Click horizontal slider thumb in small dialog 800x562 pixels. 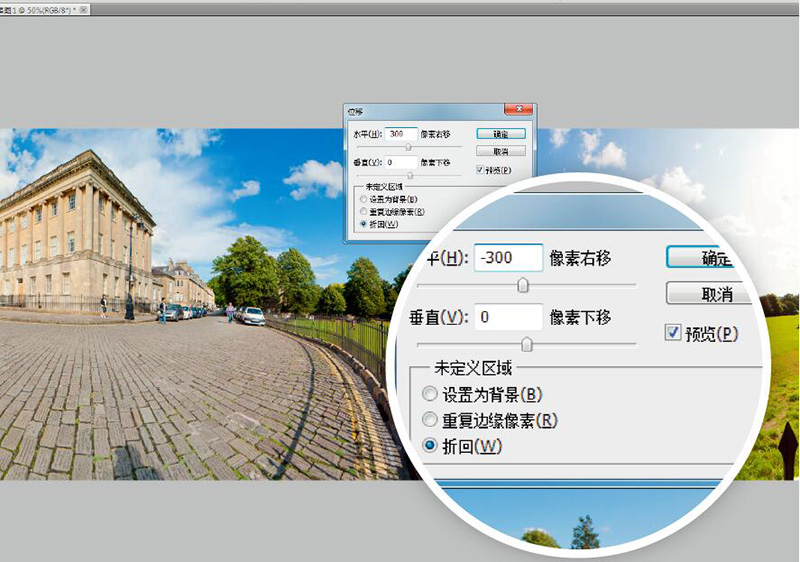tap(408, 147)
